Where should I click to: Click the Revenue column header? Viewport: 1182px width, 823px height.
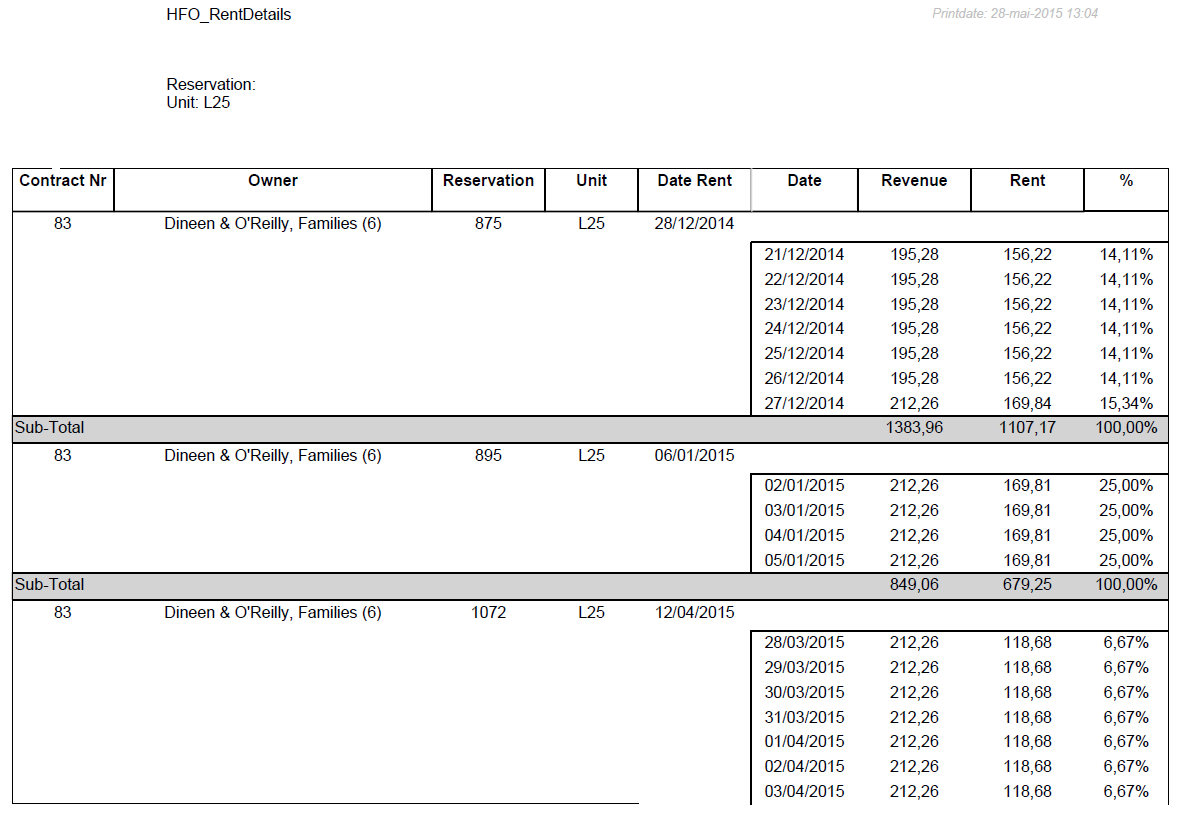(914, 181)
